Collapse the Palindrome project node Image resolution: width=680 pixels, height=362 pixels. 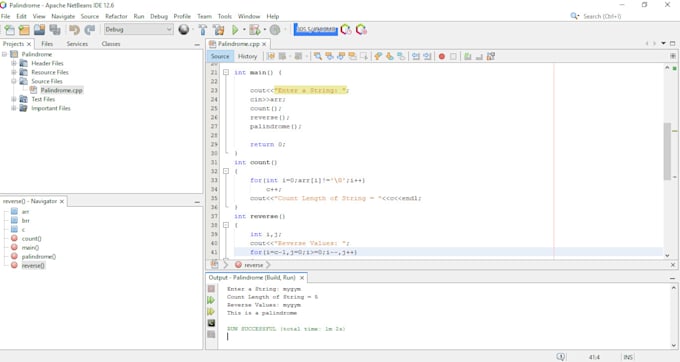click(x=5, y=54)
